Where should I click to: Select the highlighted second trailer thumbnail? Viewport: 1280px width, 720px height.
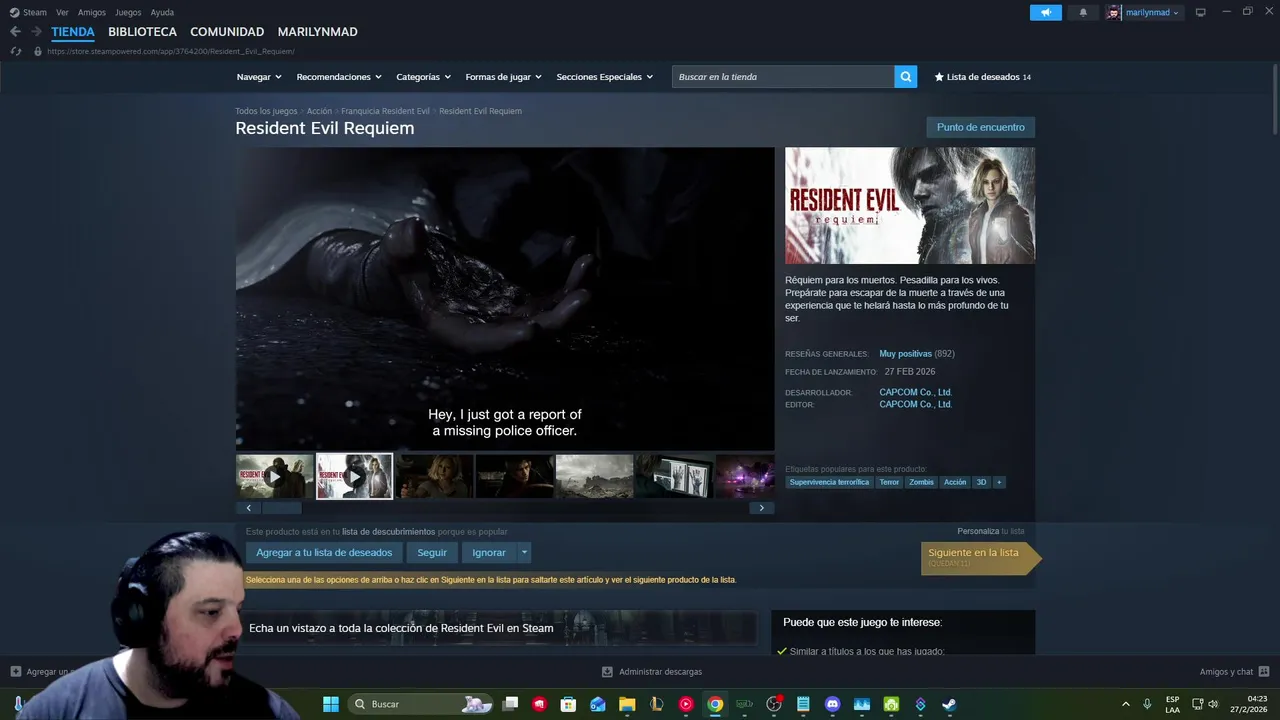354,476
